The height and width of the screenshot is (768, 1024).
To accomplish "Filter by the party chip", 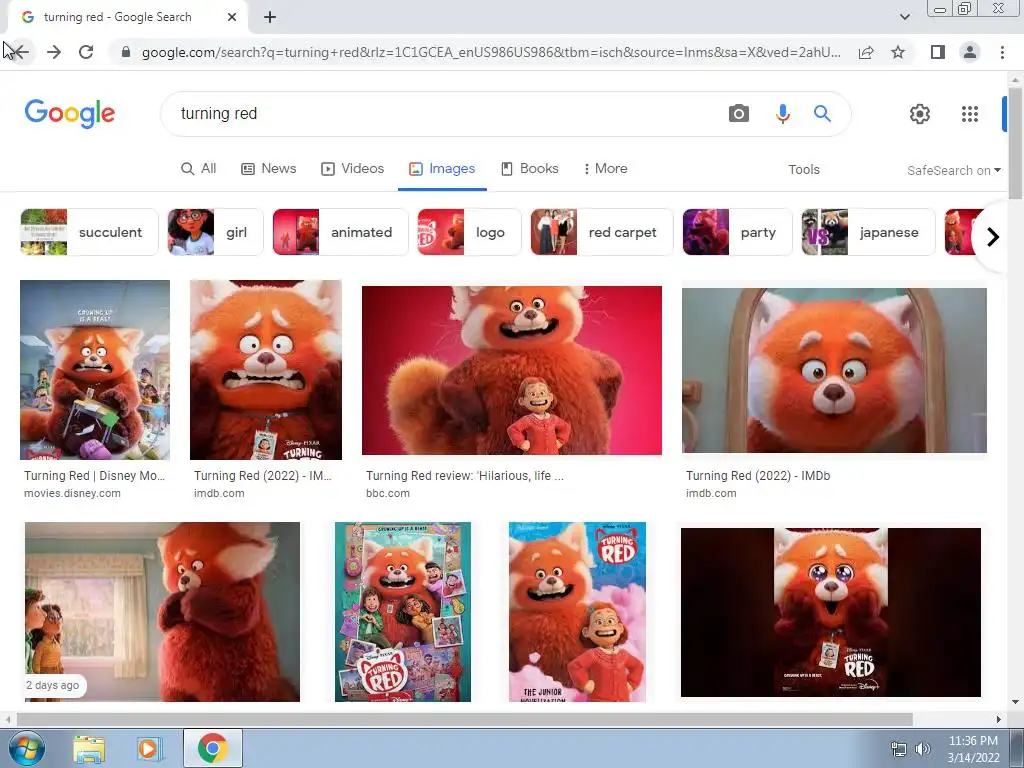I will [737, 232].
